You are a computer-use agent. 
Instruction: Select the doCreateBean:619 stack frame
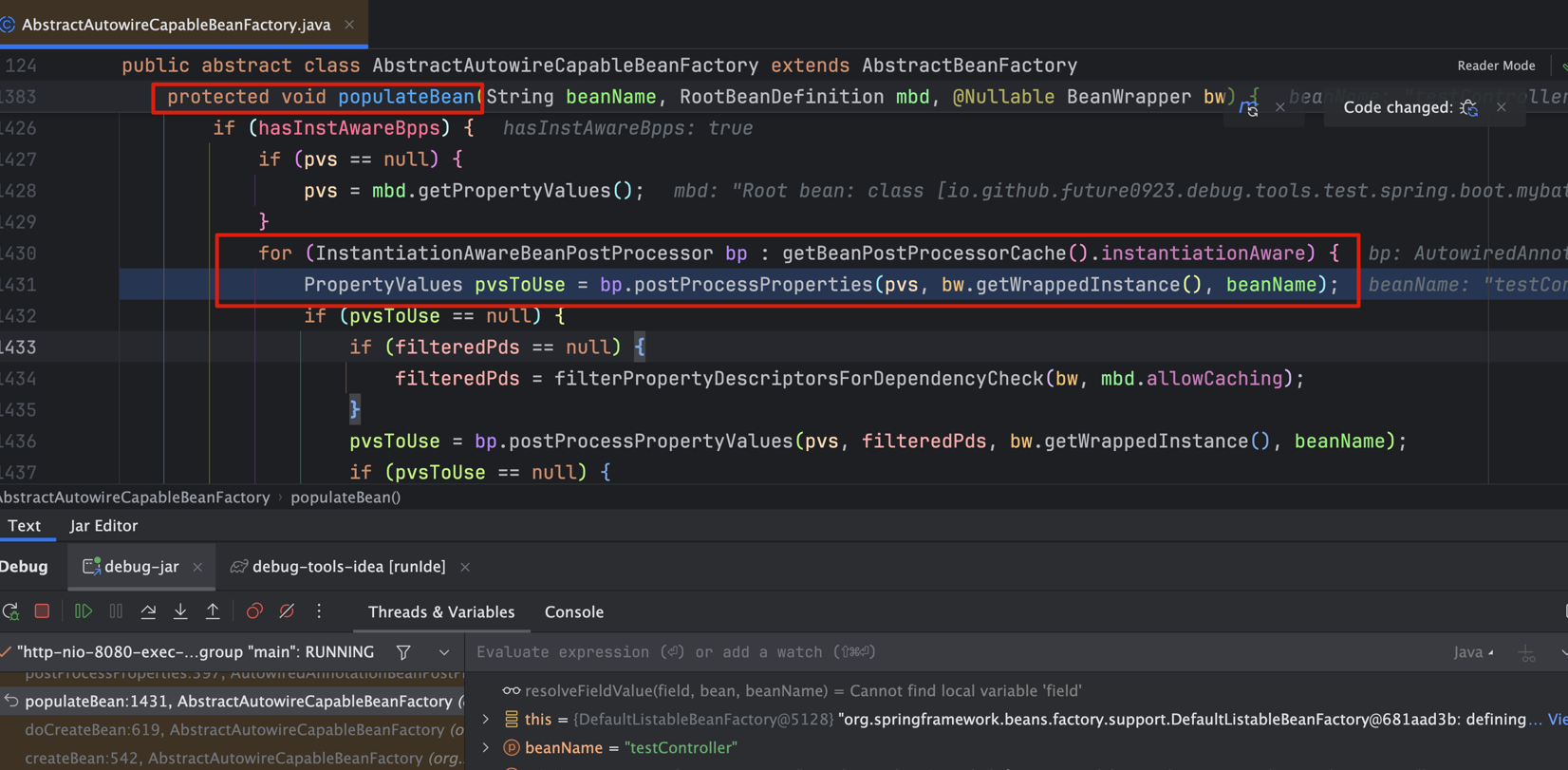(x=233, y=730)
